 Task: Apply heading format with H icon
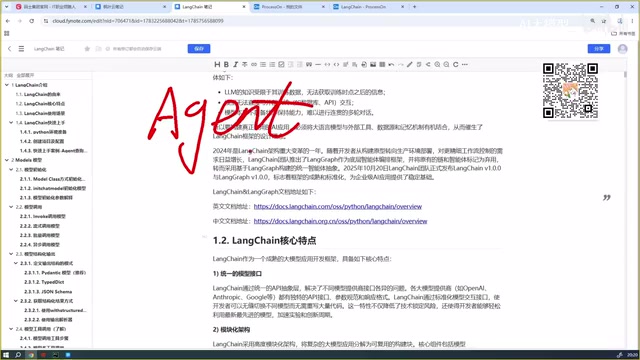tap(217, 64)
